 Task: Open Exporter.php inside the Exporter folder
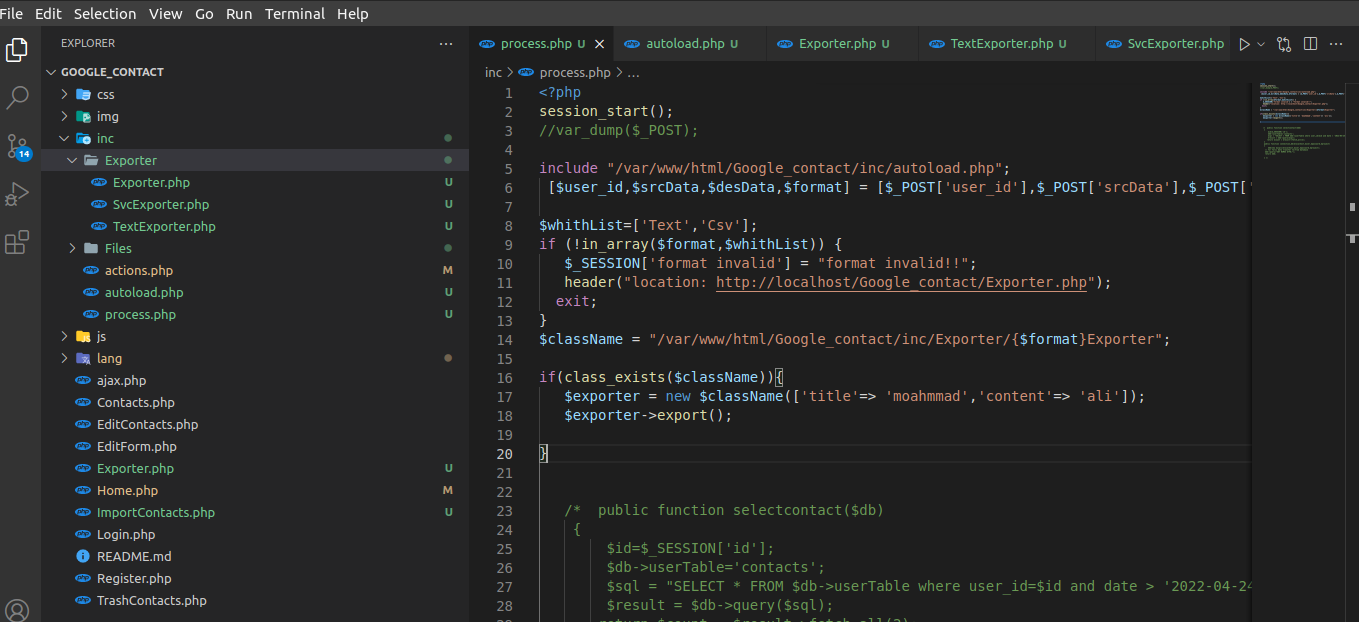255,182
